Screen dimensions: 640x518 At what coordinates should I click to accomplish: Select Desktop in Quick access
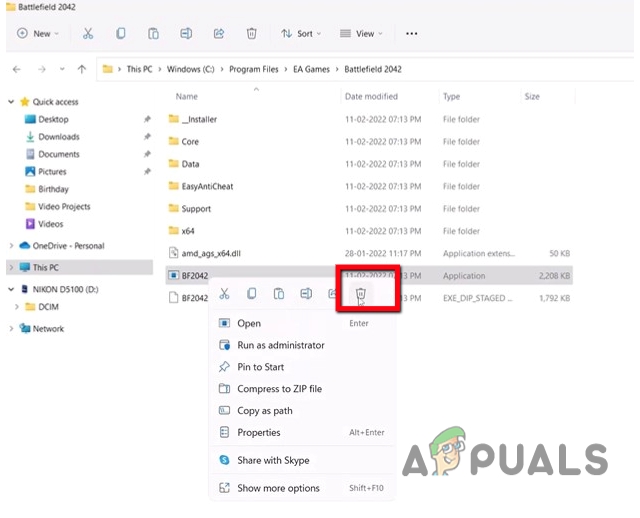[x=53, y=119]
